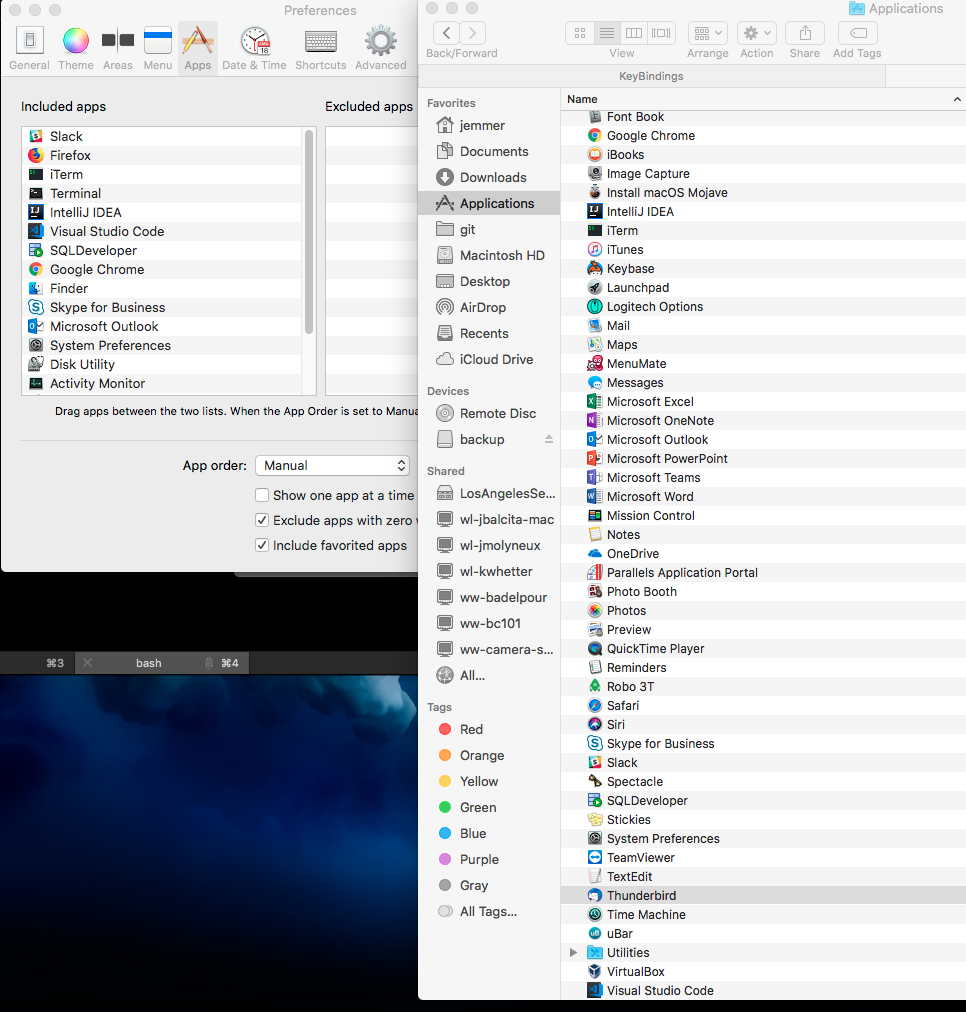Open the Finder Action gear menu

(757, 33)
